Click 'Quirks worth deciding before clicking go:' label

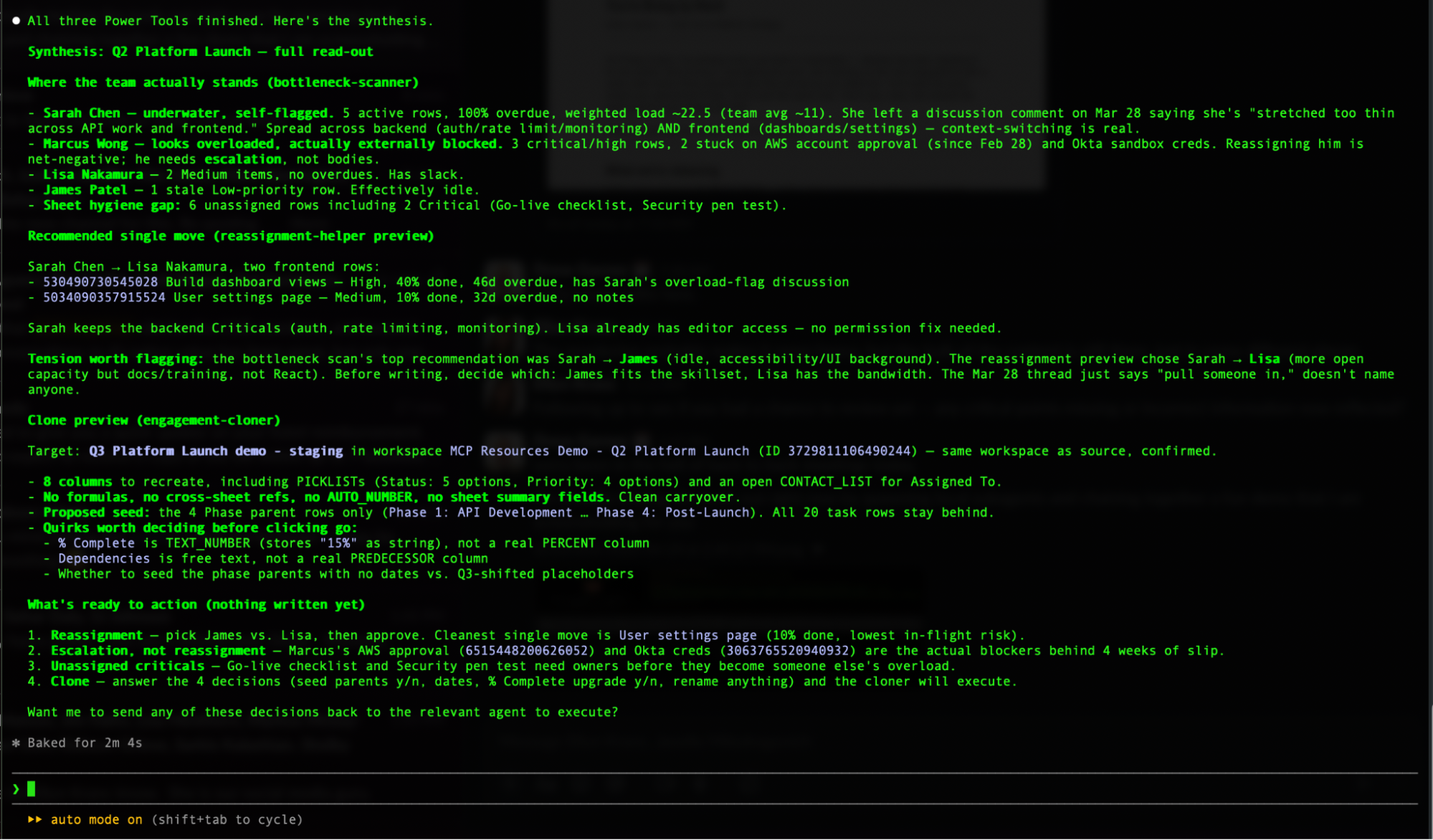pyautogui.click(x=200, y=528)
